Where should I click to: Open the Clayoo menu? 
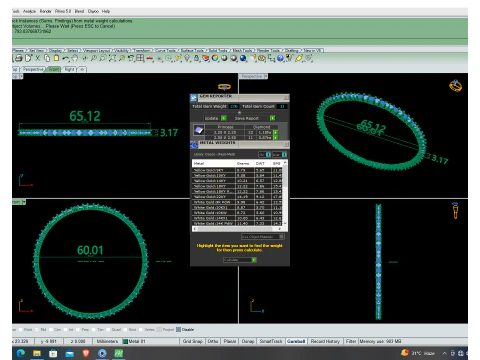click(x=93, y=11)
